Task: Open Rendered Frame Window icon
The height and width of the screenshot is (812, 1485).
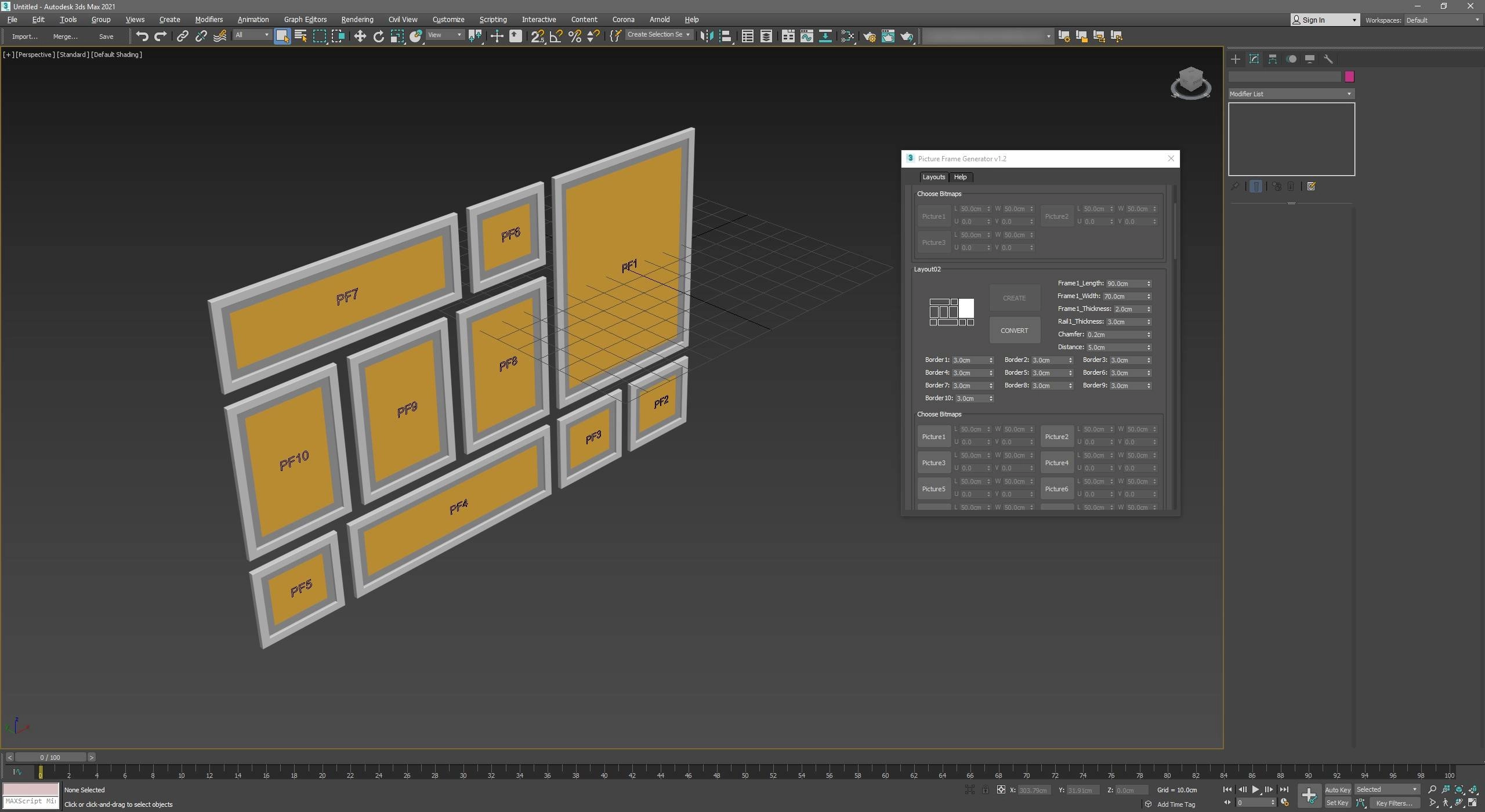Action: (888, 36)
